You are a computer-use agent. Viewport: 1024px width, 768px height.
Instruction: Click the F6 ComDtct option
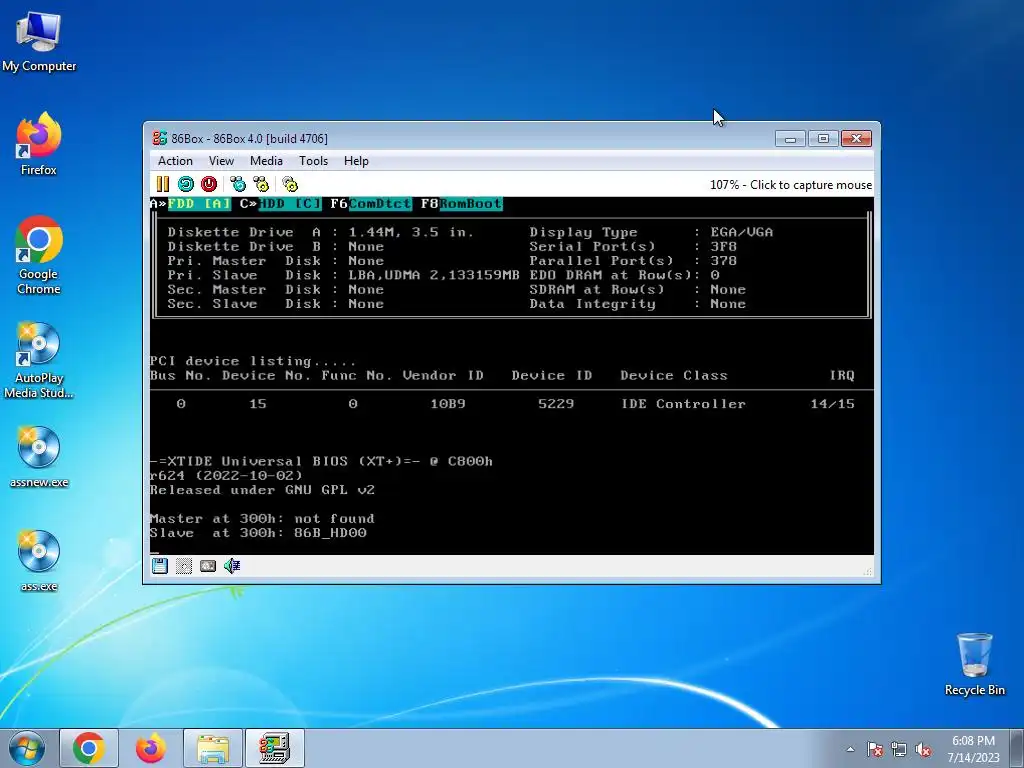[371, 204]
